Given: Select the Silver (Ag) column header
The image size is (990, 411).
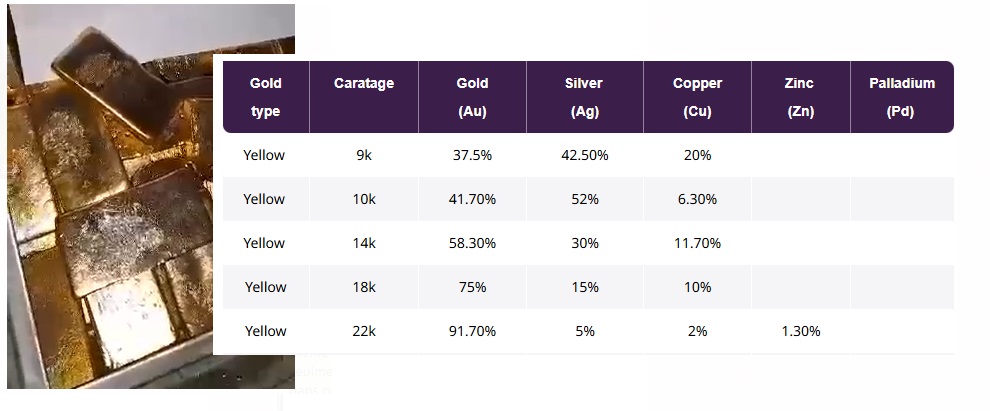Looking at the screenshot, I should coord(584,97).
